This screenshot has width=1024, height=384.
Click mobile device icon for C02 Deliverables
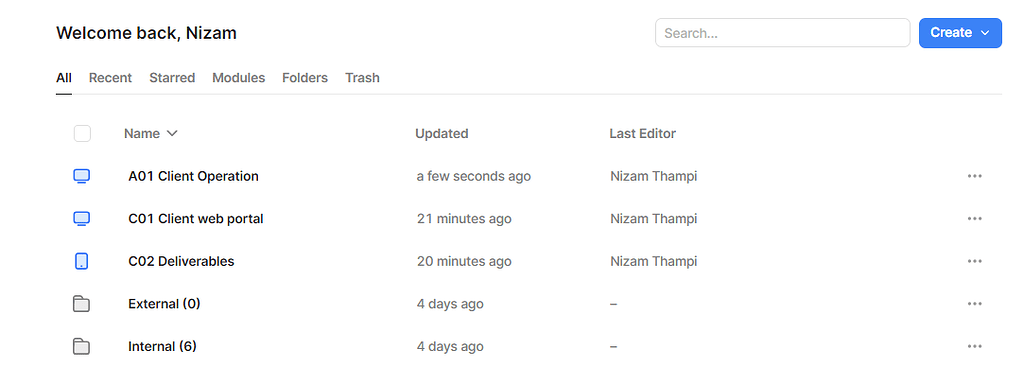82,261
